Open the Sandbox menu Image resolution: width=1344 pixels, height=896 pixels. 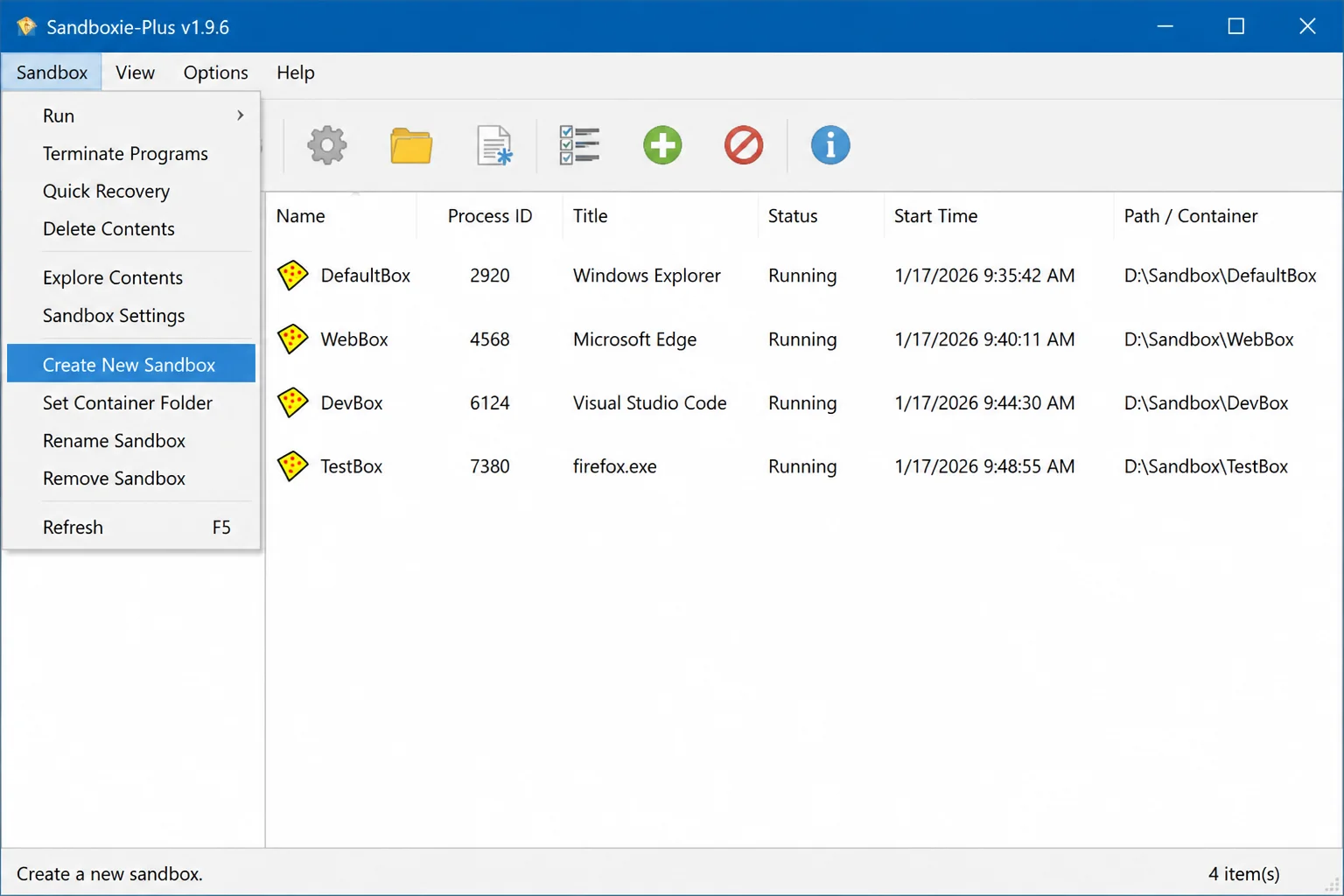(52, 73)
